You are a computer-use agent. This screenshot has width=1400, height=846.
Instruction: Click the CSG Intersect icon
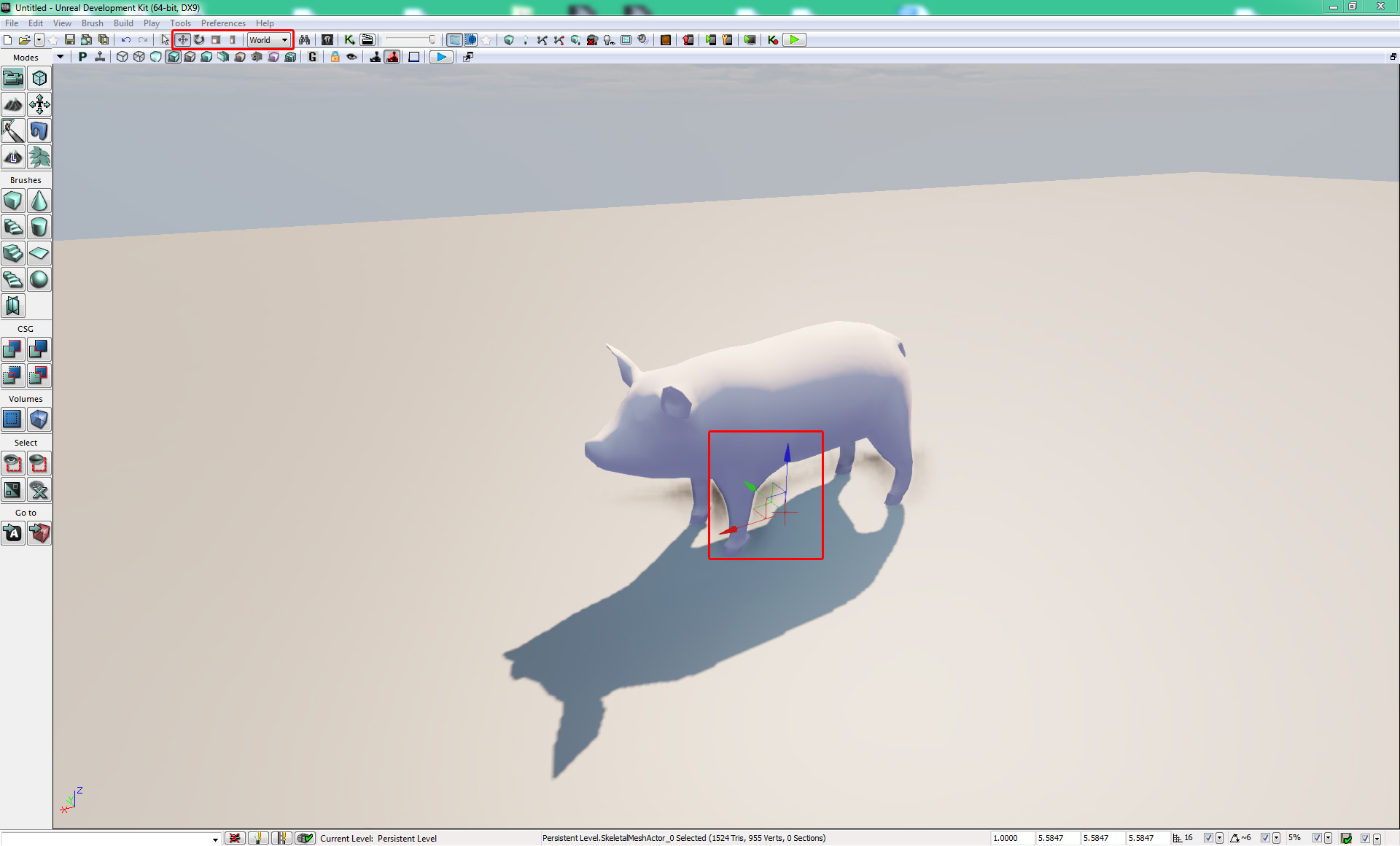coord(13,376)
